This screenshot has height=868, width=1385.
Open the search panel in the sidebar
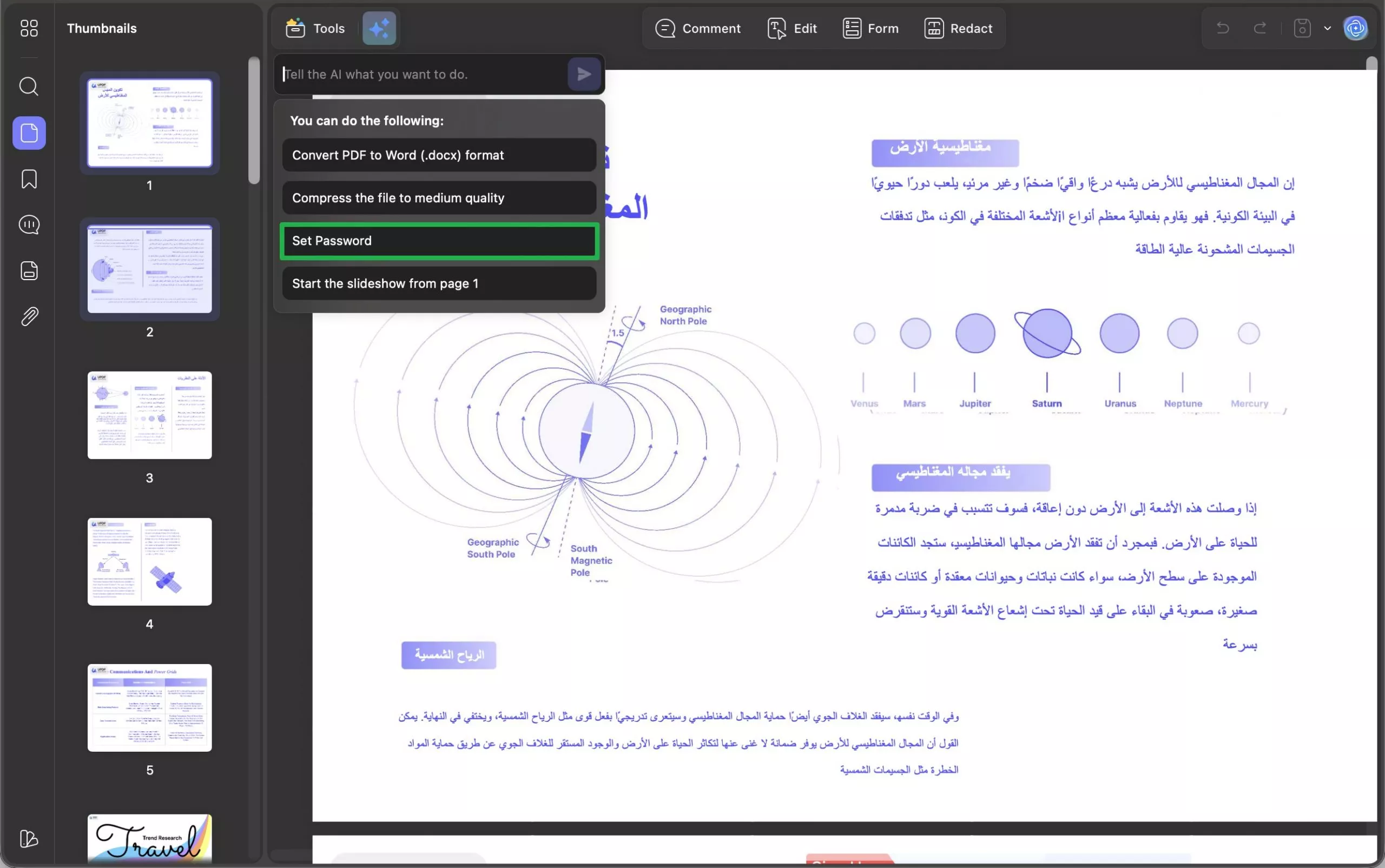tap(29, 87)
